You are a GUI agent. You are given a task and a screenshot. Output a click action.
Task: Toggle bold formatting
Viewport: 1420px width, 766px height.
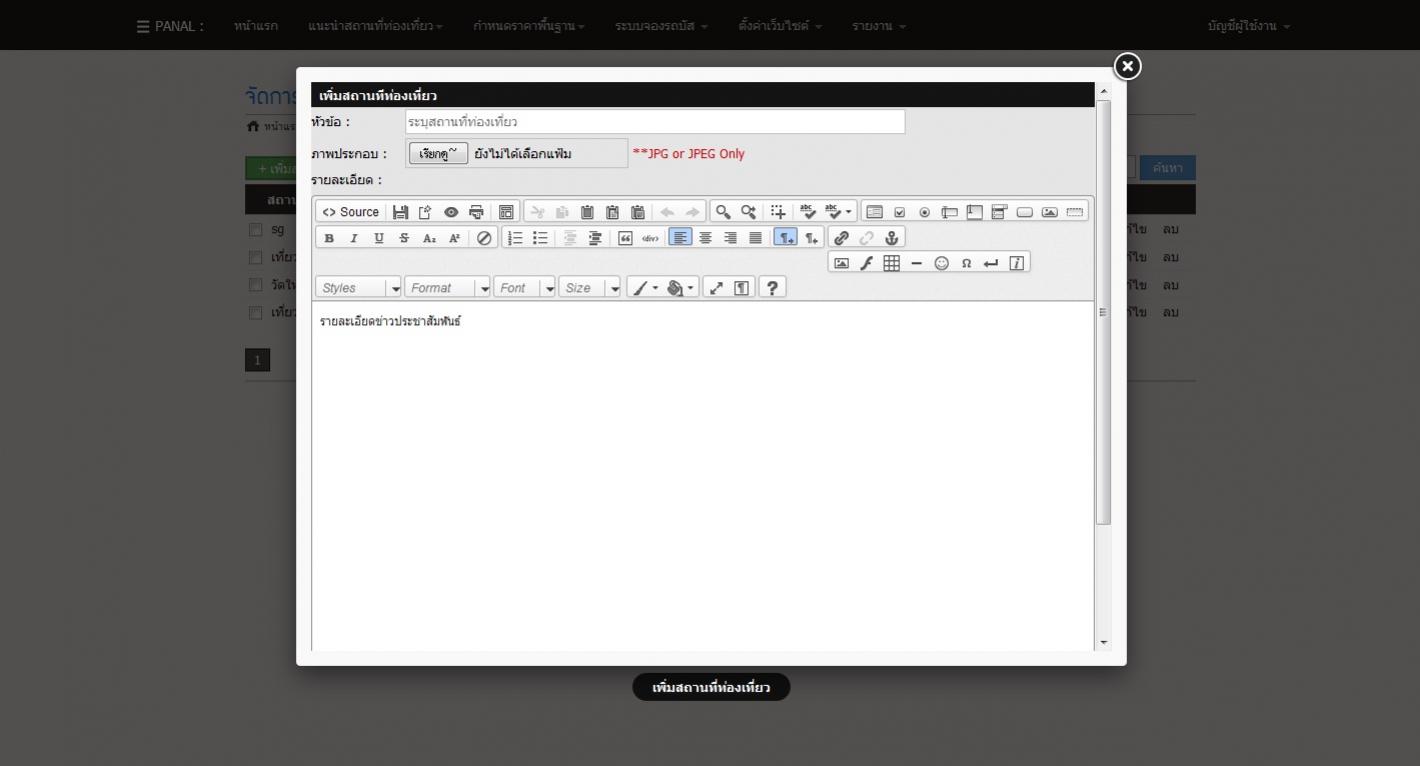click(329, 238)
